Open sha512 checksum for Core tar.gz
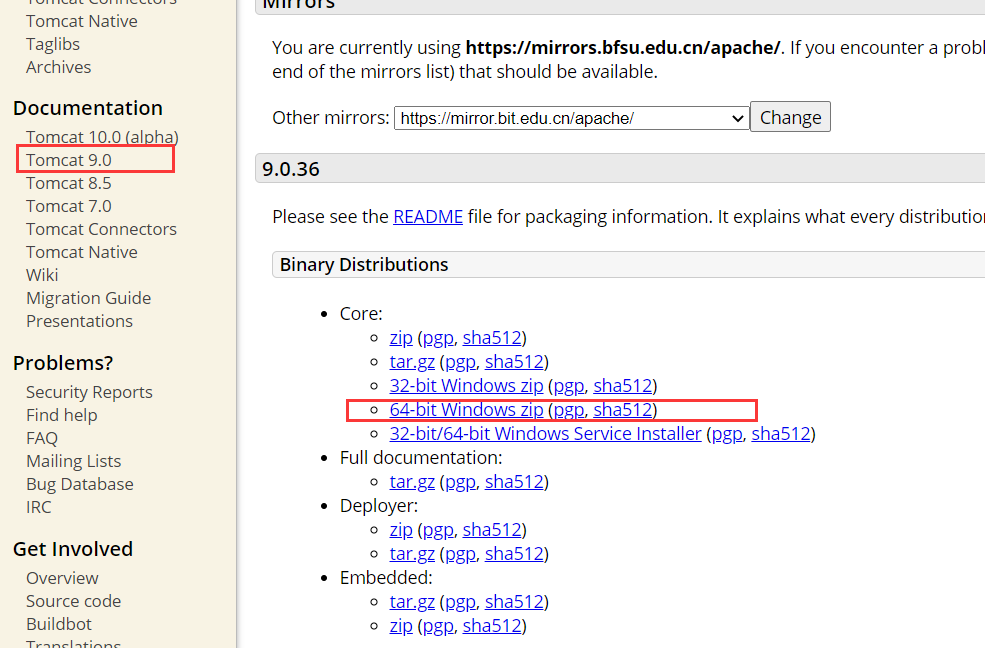The height and width of the screenshot is (648, 985). pyautogui.click(x=514, y=362)
